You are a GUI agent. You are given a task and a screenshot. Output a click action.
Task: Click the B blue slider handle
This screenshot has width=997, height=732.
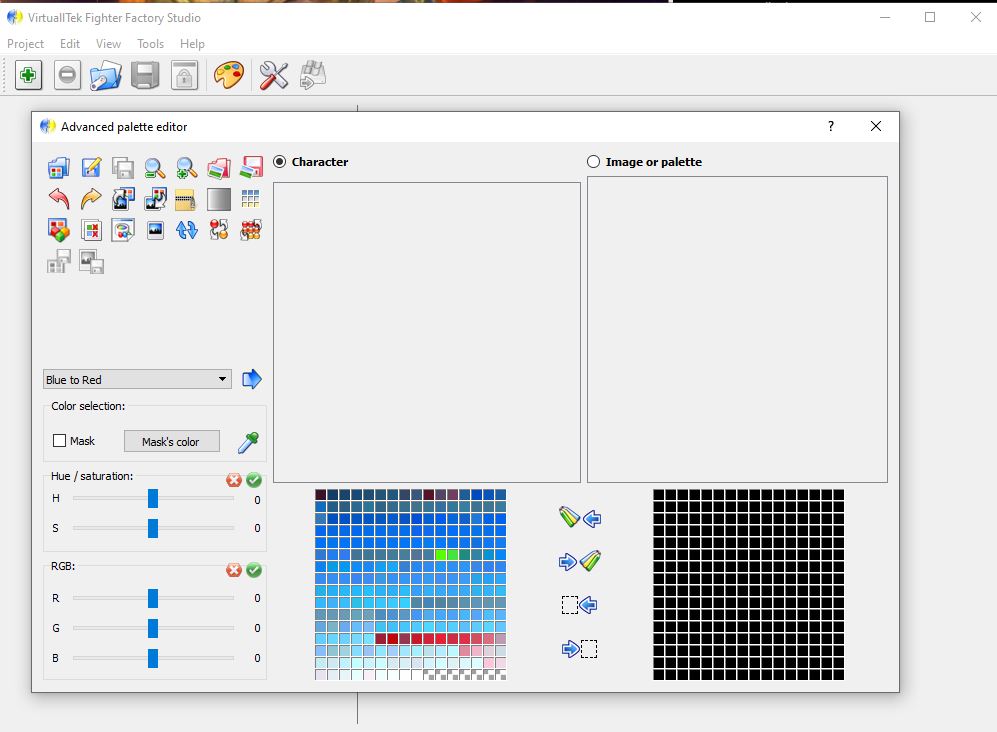point(153,658)
